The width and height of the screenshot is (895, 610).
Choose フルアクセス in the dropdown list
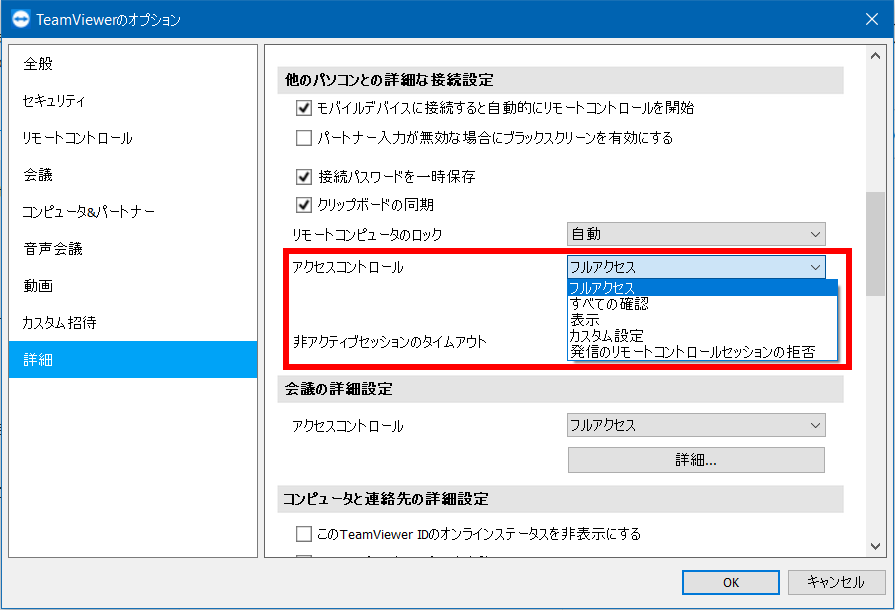(702, 288)
